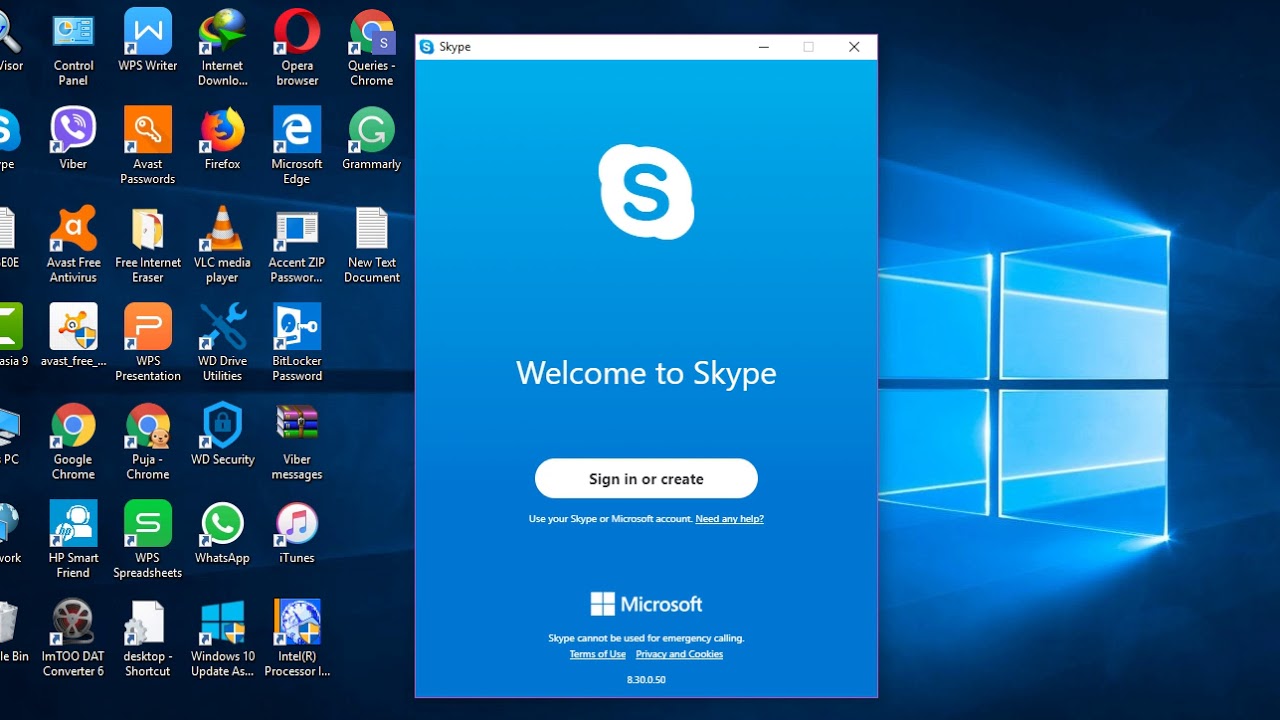Select the VLC media player desktop icon
The image size is (1280, 720).
click(x=222, y=245)
